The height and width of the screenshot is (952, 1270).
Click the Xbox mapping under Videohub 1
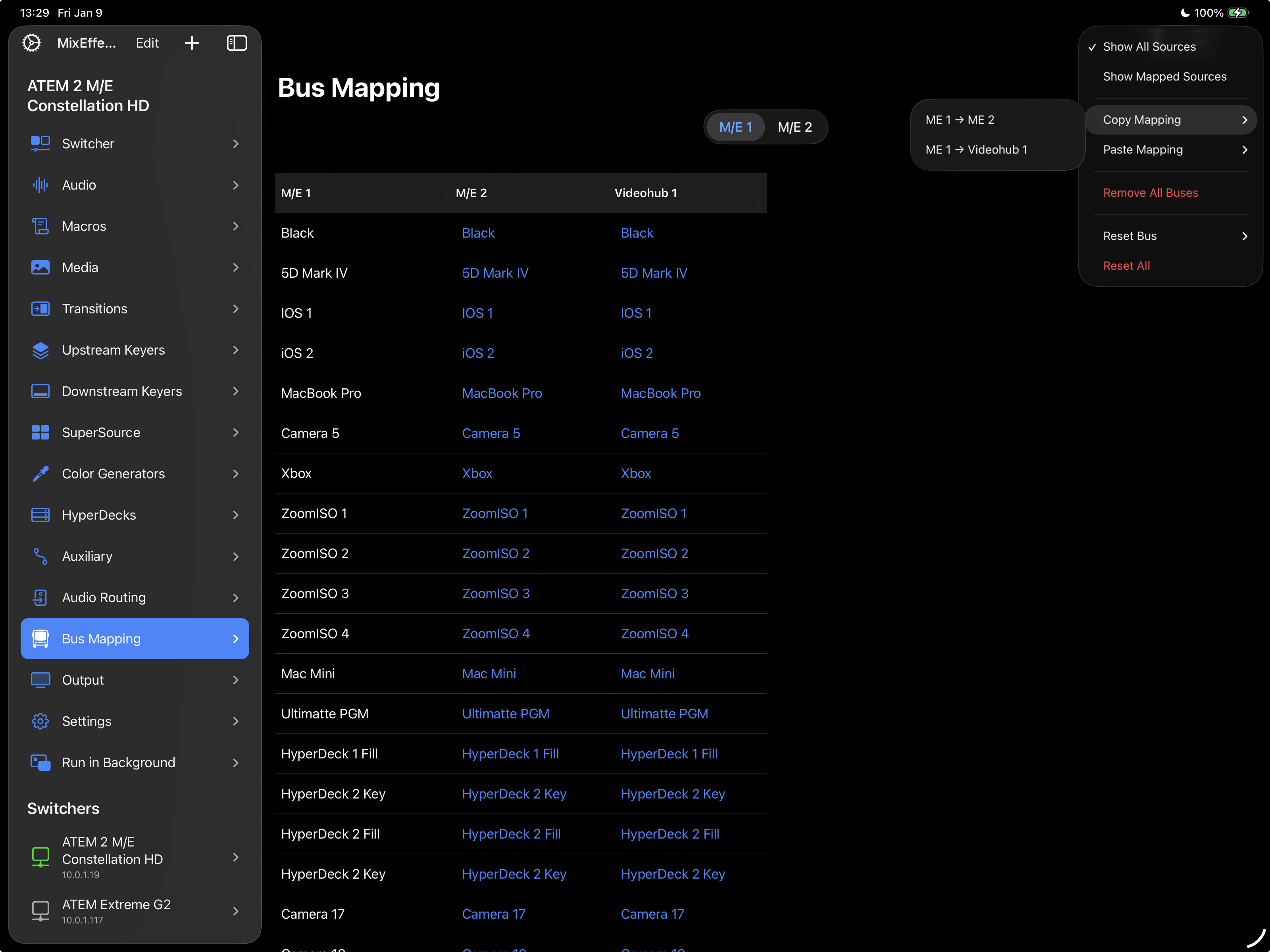coord(635,473)
